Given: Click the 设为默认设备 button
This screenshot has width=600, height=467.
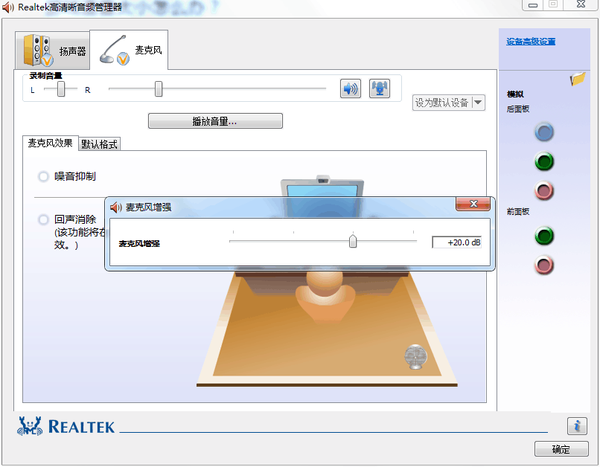Looking at the screenshot, I should coord(442,103).
